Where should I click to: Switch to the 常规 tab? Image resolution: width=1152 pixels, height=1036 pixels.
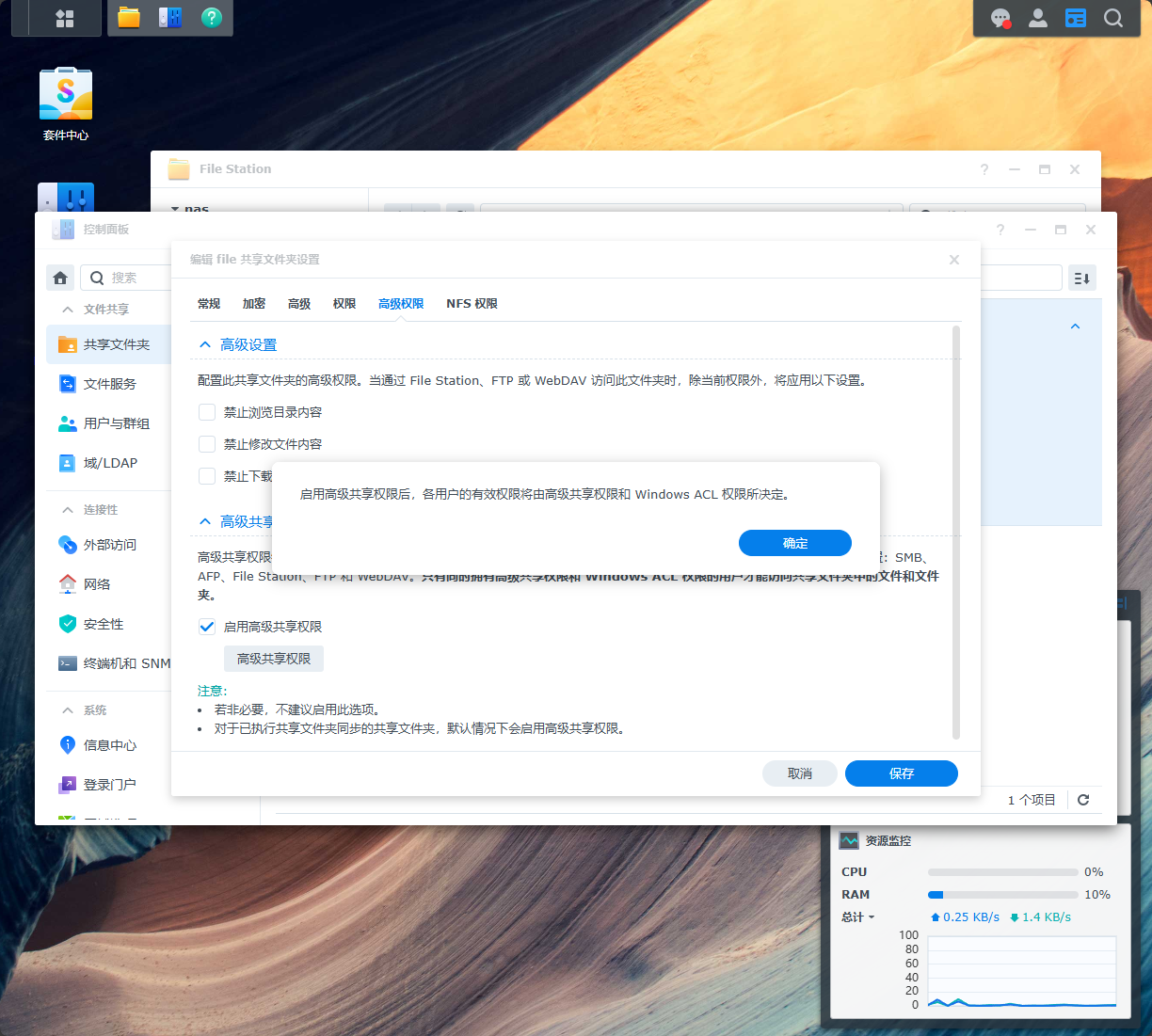pos(209,304)
